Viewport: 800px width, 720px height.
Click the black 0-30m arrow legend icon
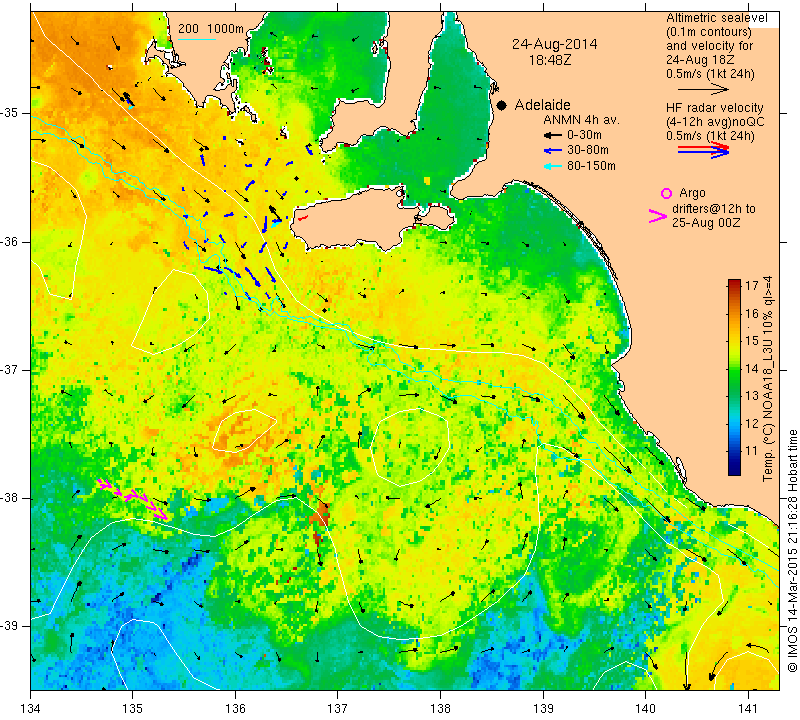553,135
